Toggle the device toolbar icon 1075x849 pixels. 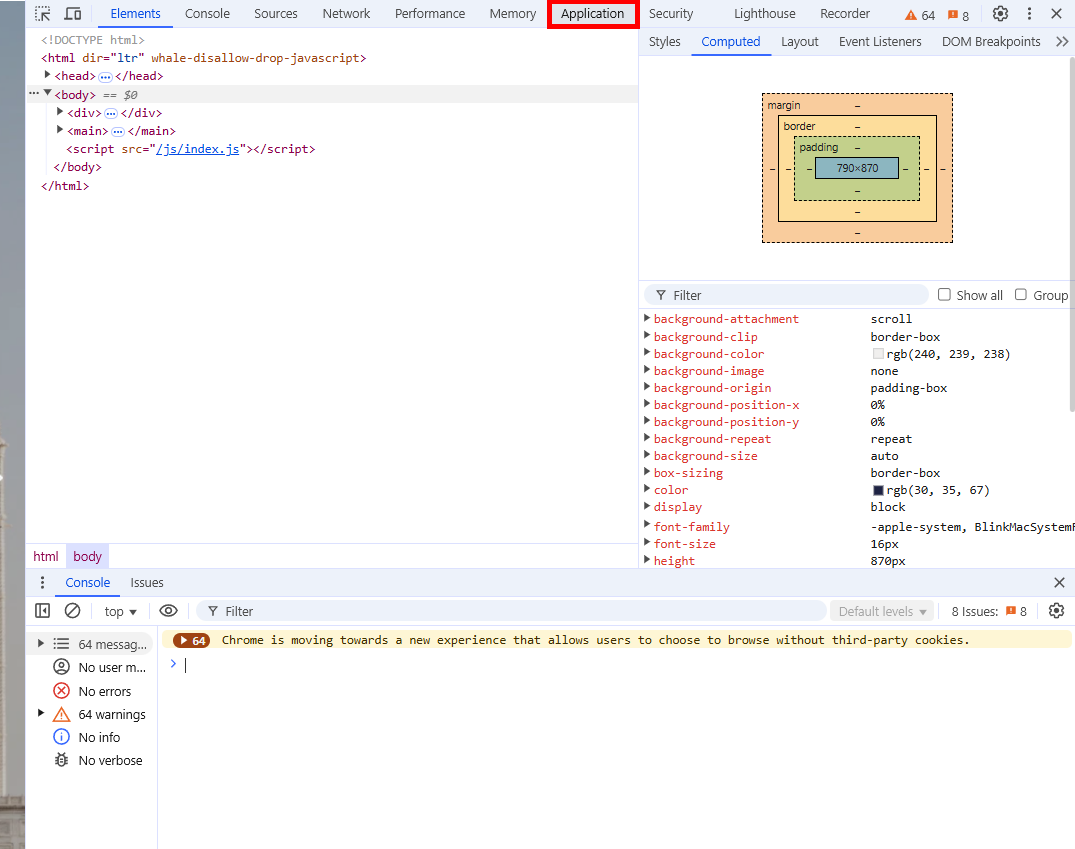click(x=73, y=14)
